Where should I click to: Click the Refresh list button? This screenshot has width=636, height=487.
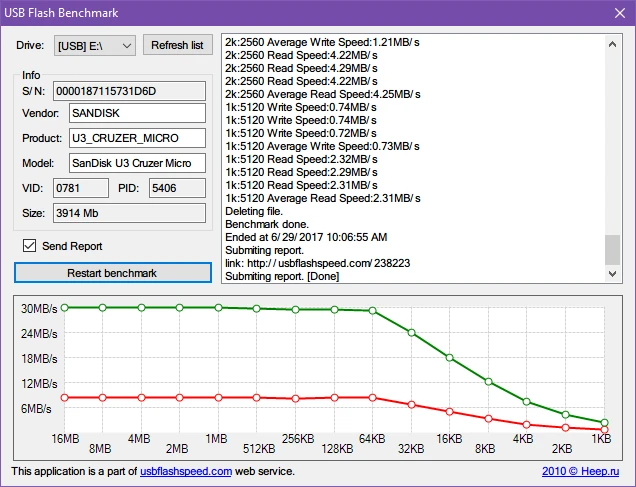177,45
